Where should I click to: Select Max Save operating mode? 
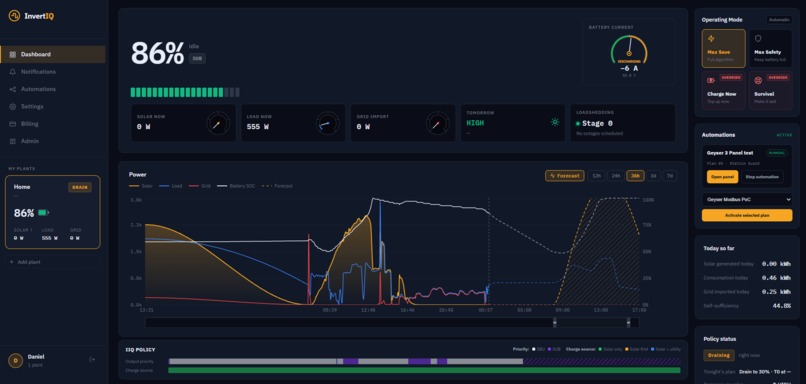[x=724, y=48]
